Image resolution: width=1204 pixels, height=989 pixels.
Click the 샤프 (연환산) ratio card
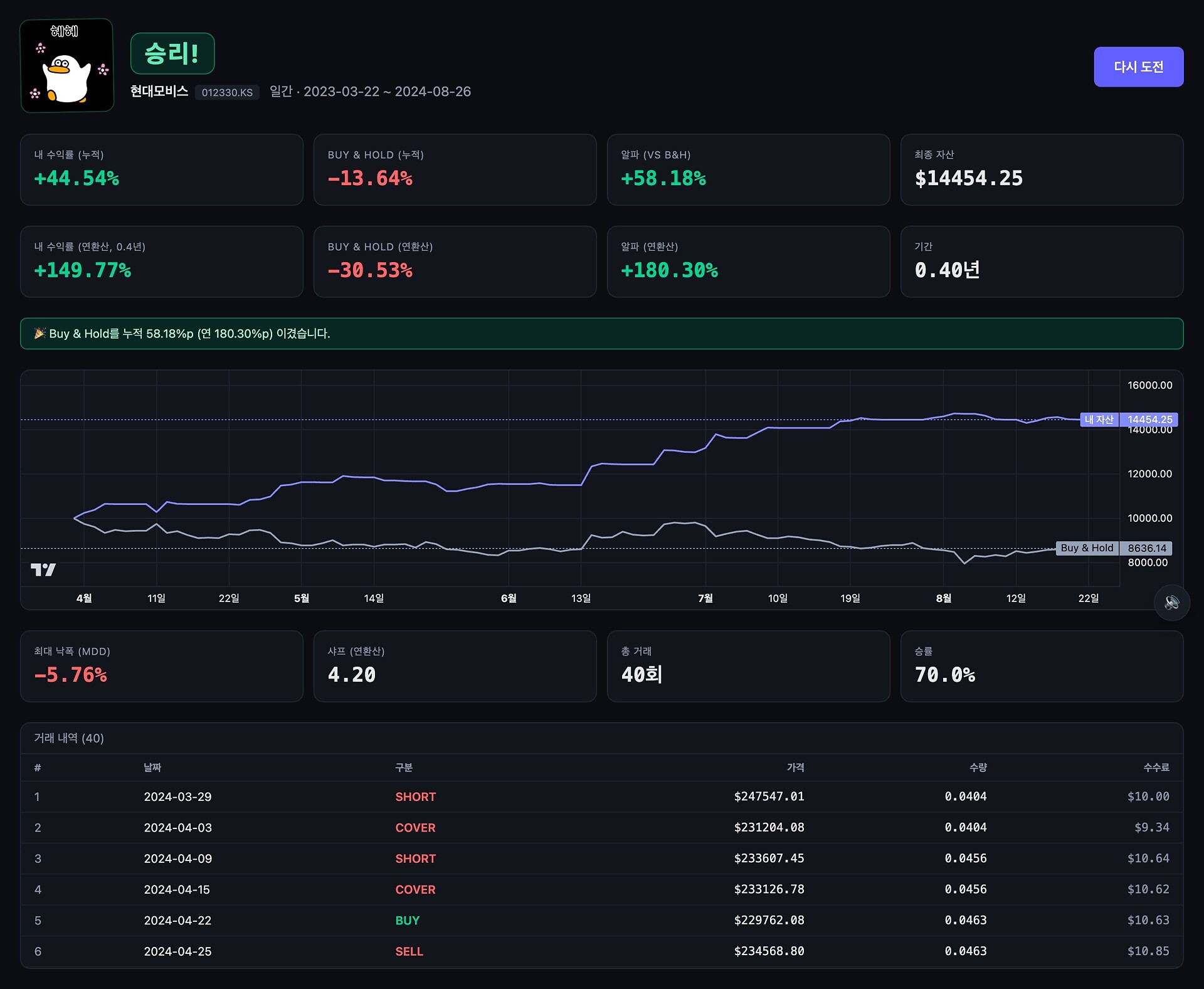[x=455, y=666]
